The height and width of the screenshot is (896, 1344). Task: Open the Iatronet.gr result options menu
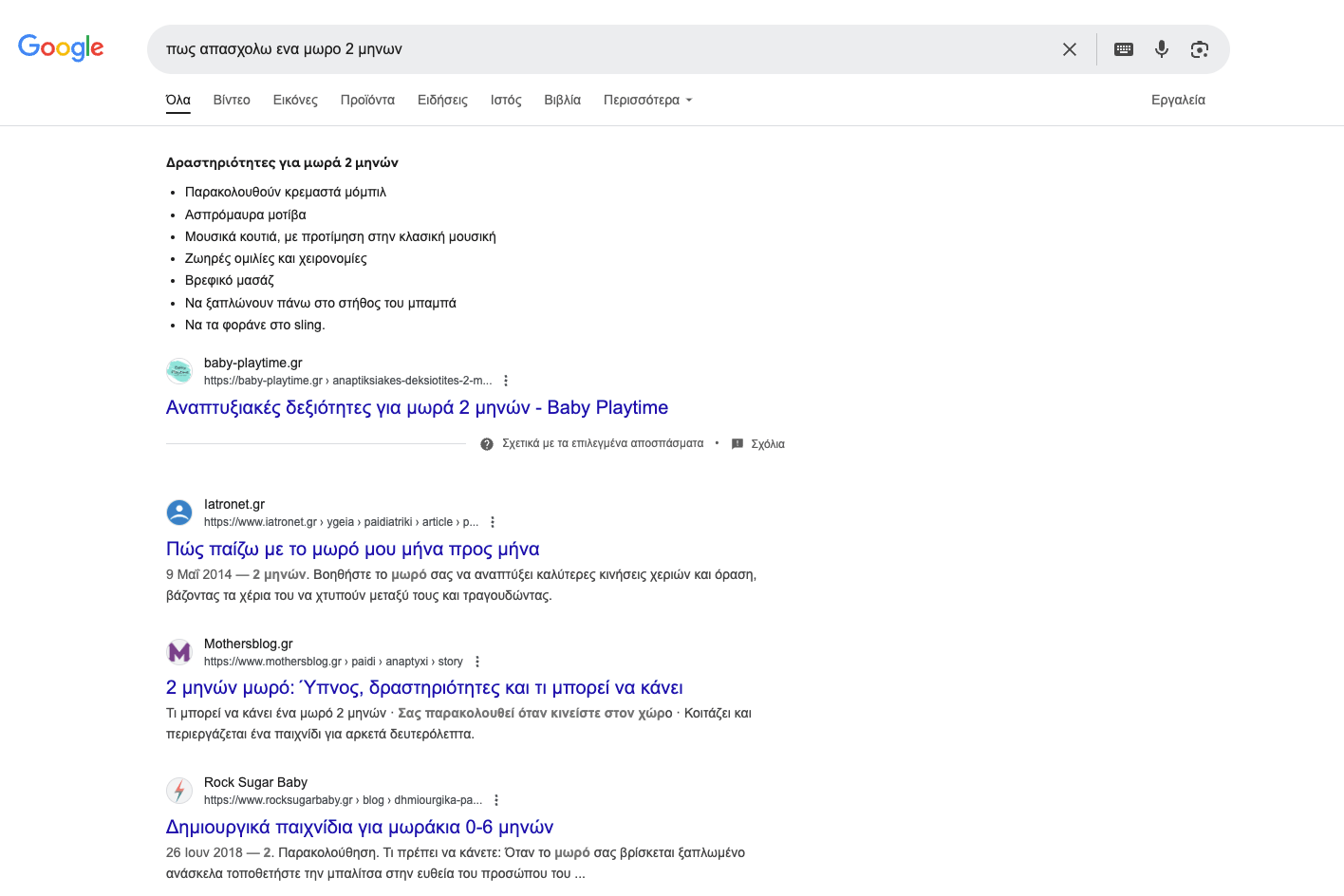pos(493,522)
